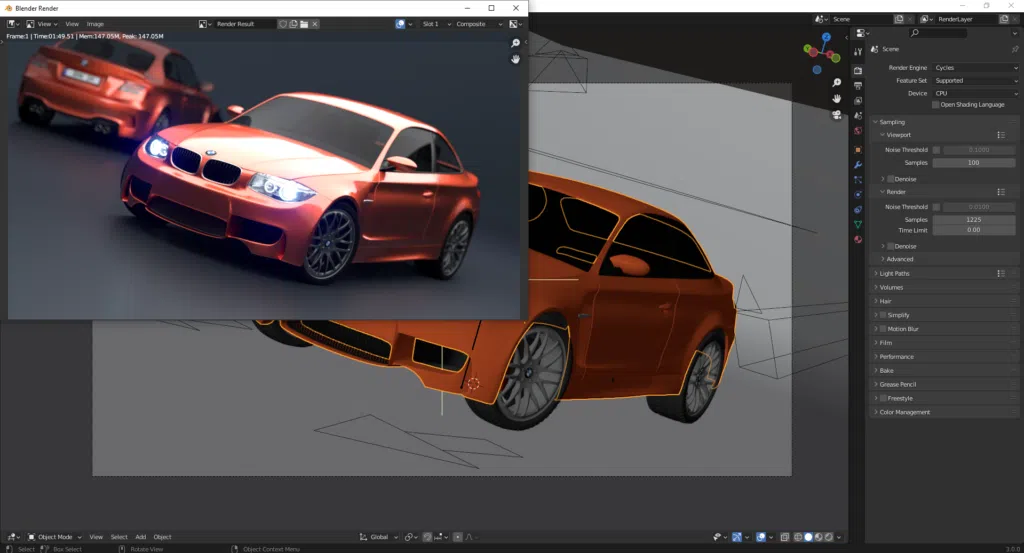Open the Image menu in render window

pos(95,23)
